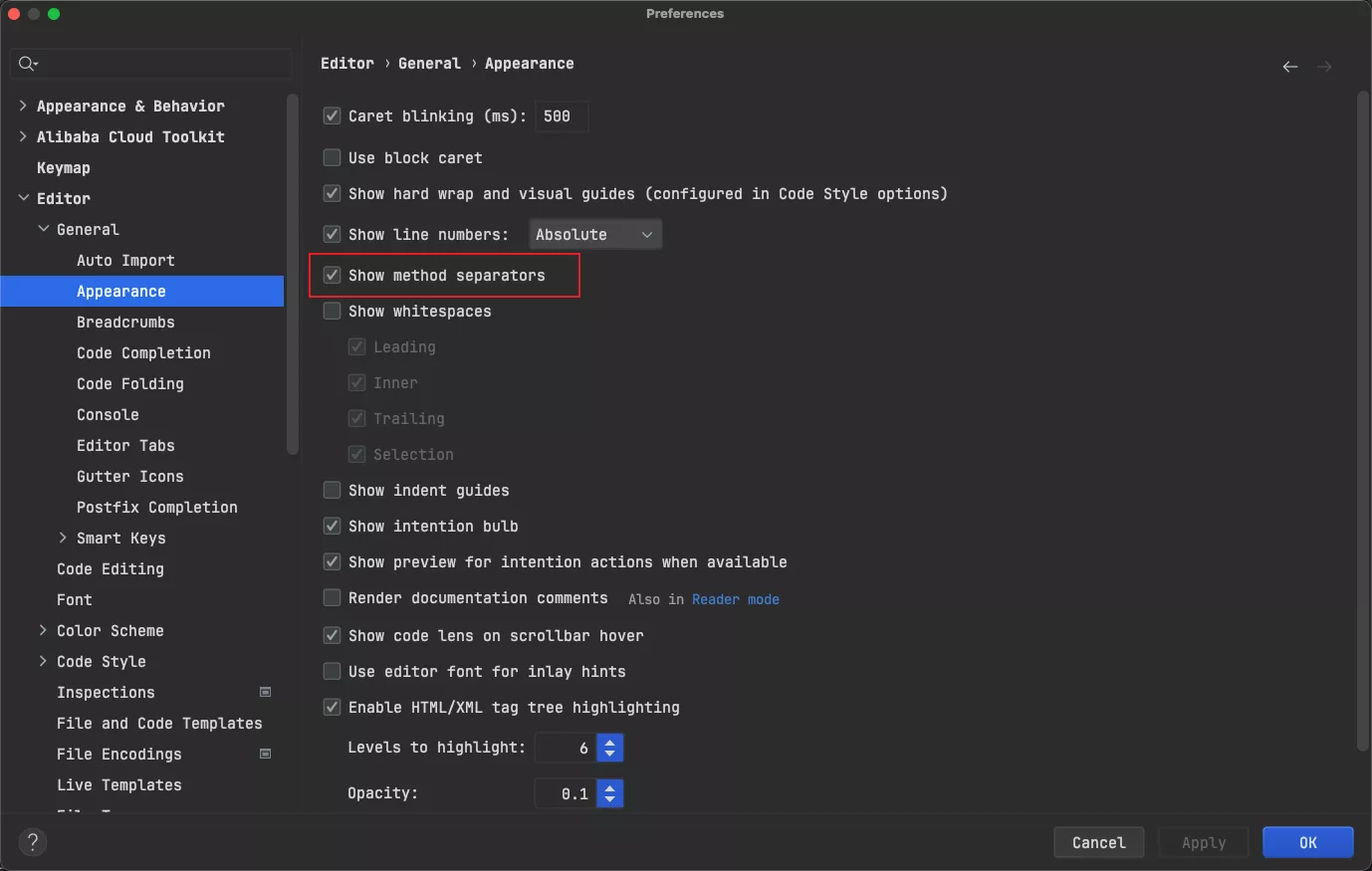Click the project-level icon next to Inspections

266,692
